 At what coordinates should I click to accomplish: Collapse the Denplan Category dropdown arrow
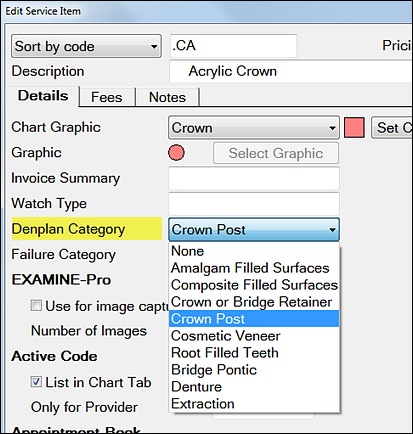(x=332, y=230)
